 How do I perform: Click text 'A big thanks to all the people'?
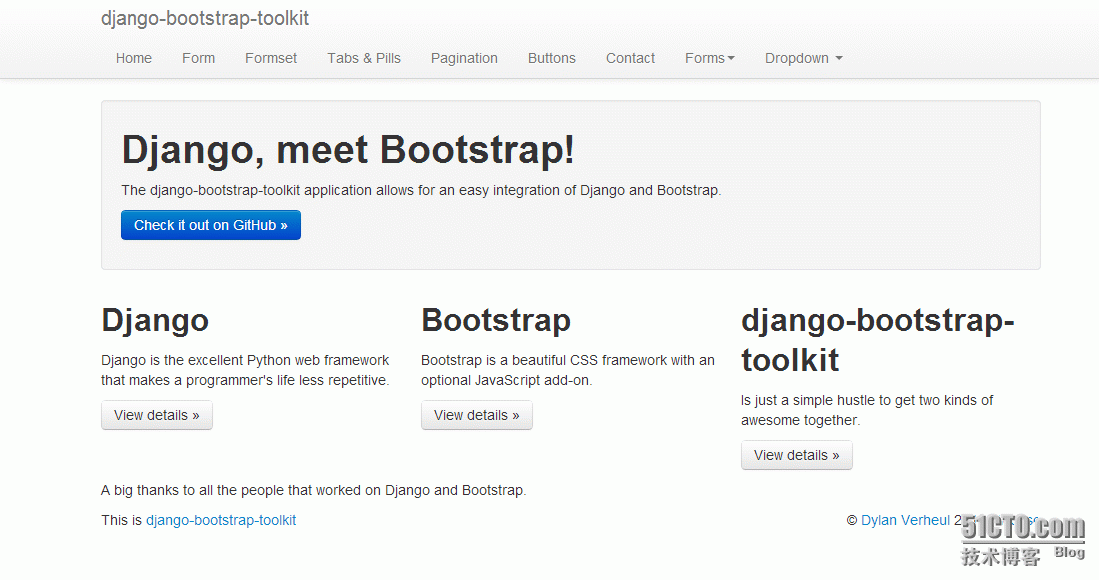[x=190, y=490]
